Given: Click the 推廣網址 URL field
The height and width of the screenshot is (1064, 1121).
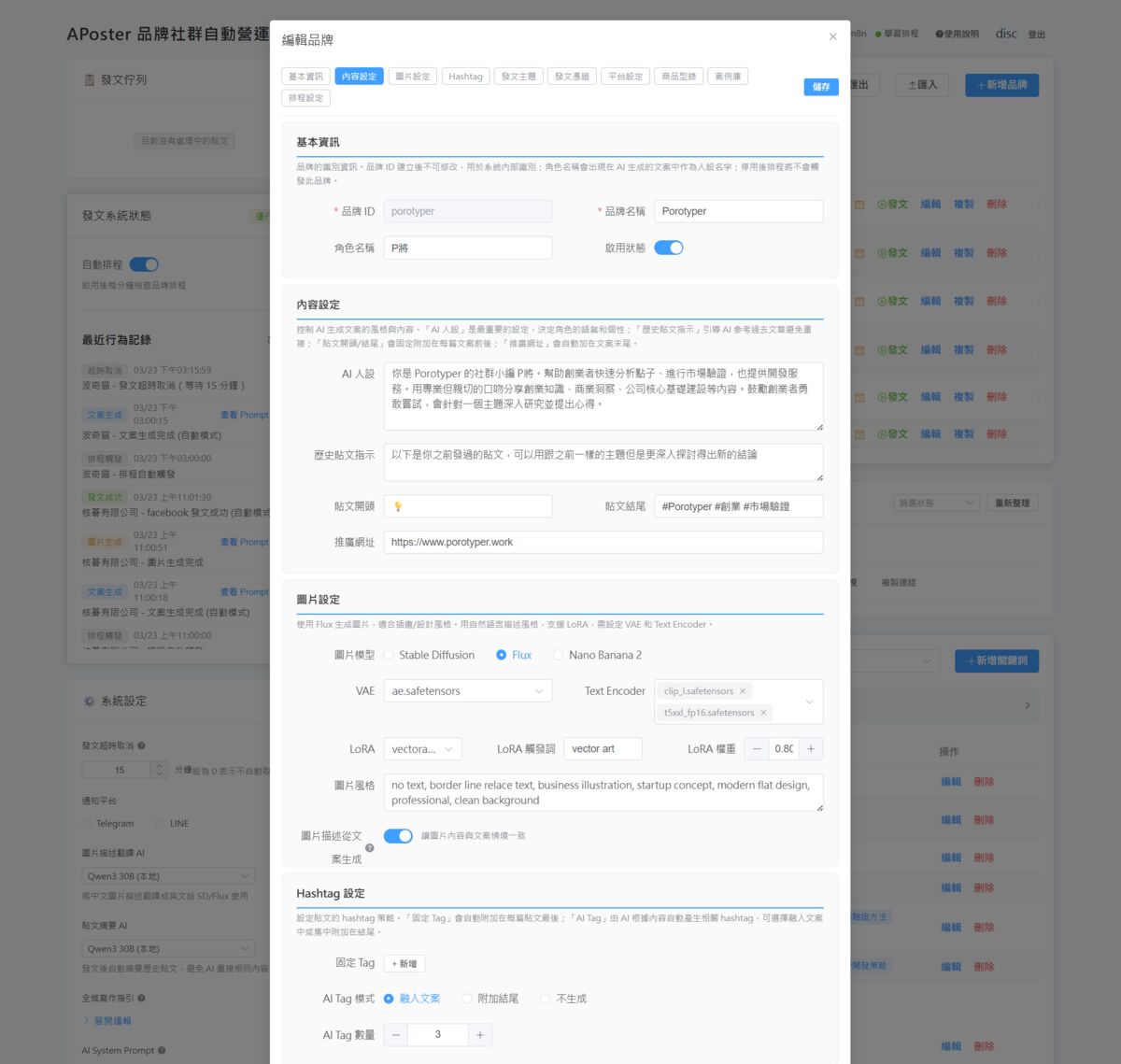Looking at the screenshot, I should [603, 542].
